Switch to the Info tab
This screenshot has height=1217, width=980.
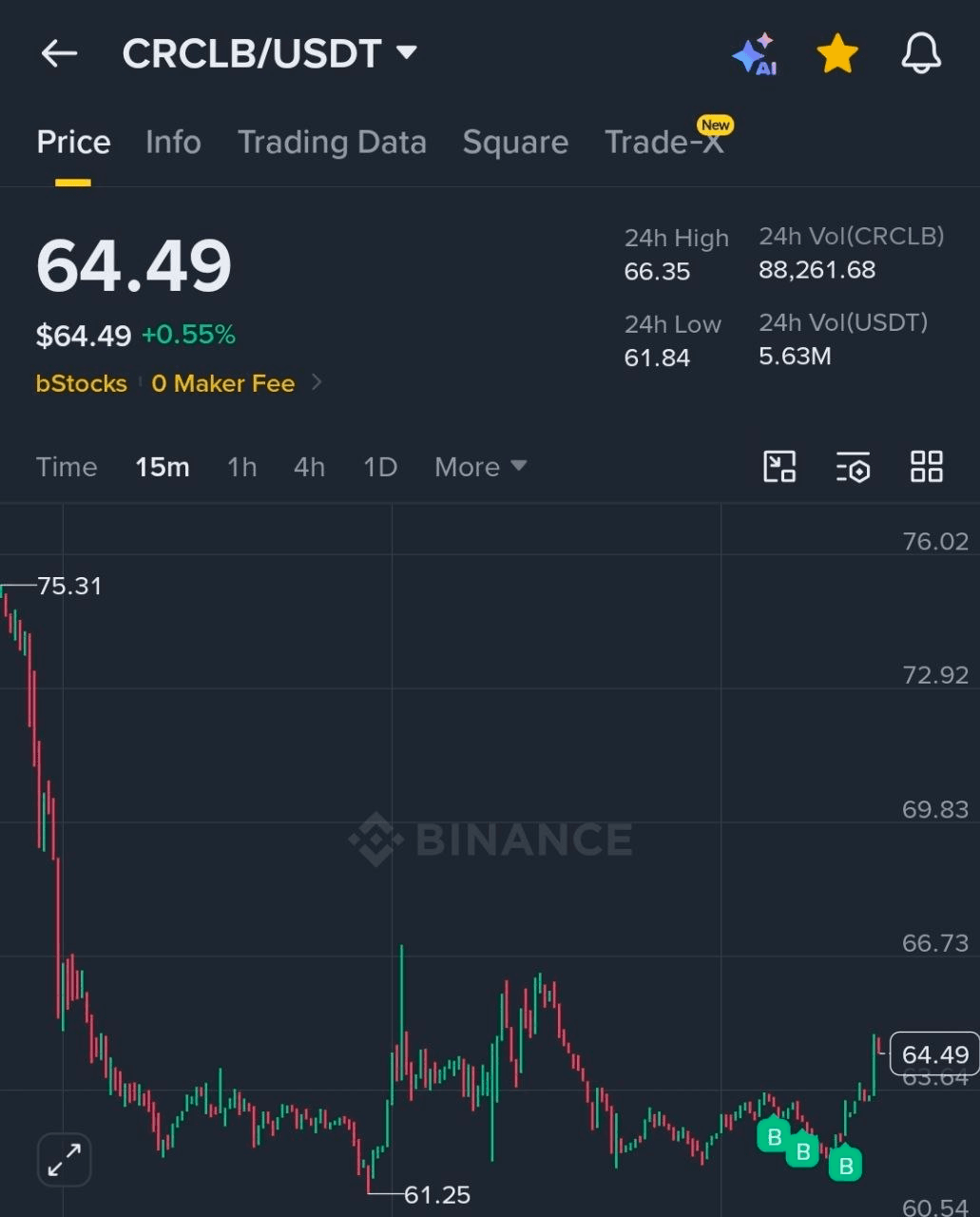coord(173,143)
